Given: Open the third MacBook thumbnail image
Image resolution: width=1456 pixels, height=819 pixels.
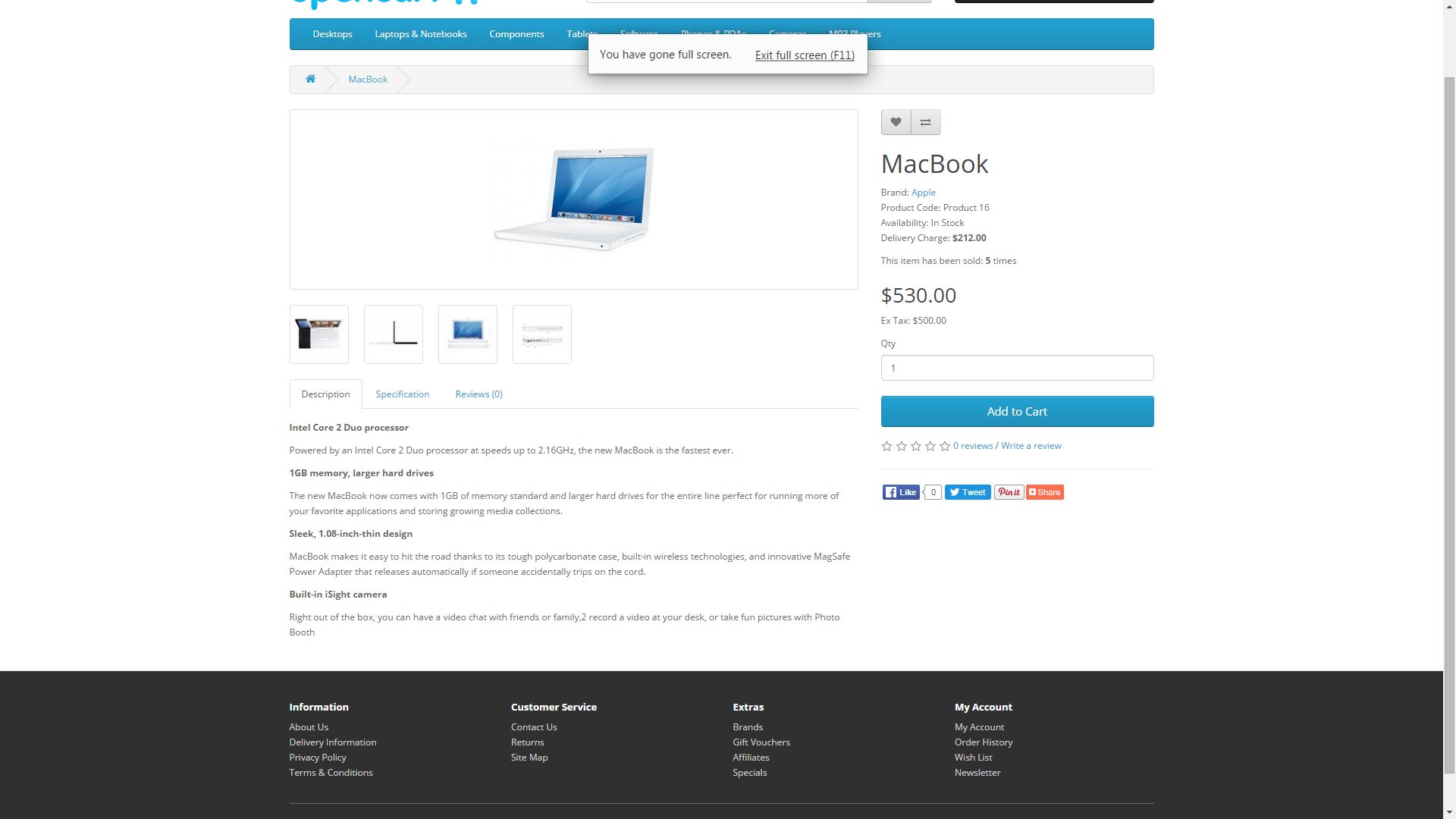Looking at the screenshot, I should [468, 334].
